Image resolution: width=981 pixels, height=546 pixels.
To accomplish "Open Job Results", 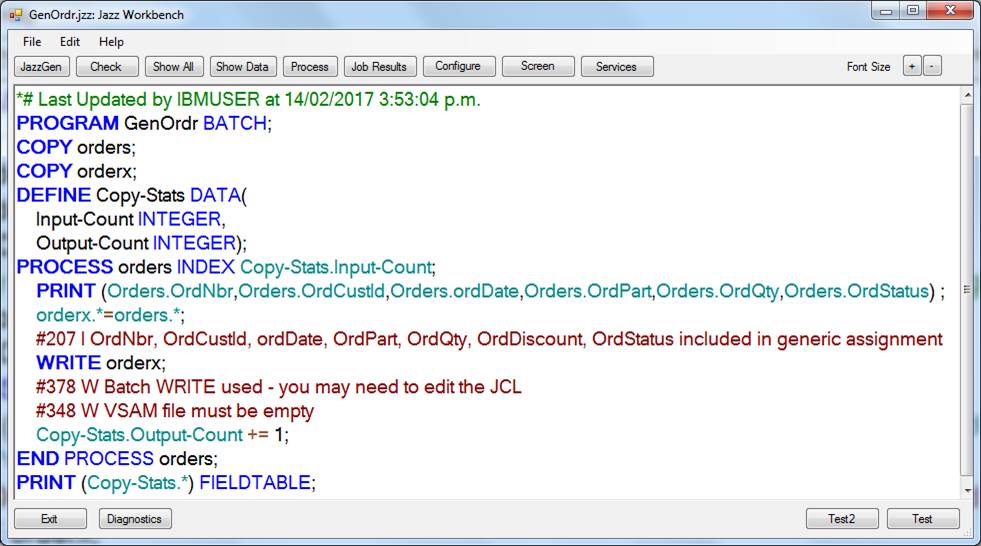I will [x=379, y=66].
